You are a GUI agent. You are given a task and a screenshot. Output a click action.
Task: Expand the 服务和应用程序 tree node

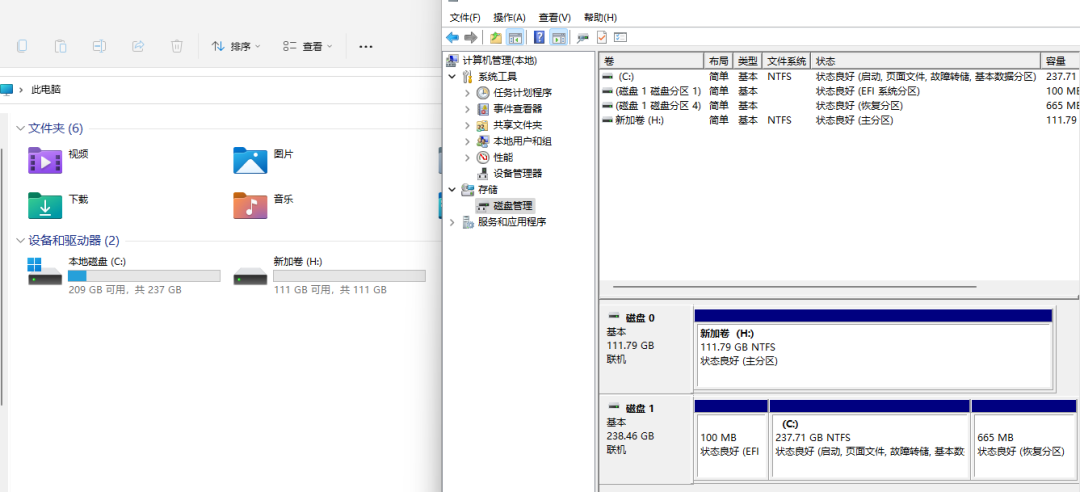tap(452, 222)
